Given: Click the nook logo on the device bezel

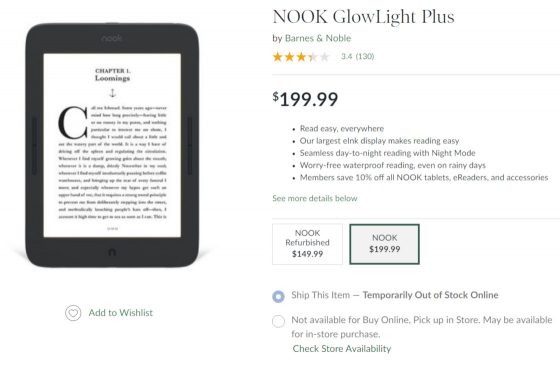Looking at the screenshot, I should (x=112, y=38).
